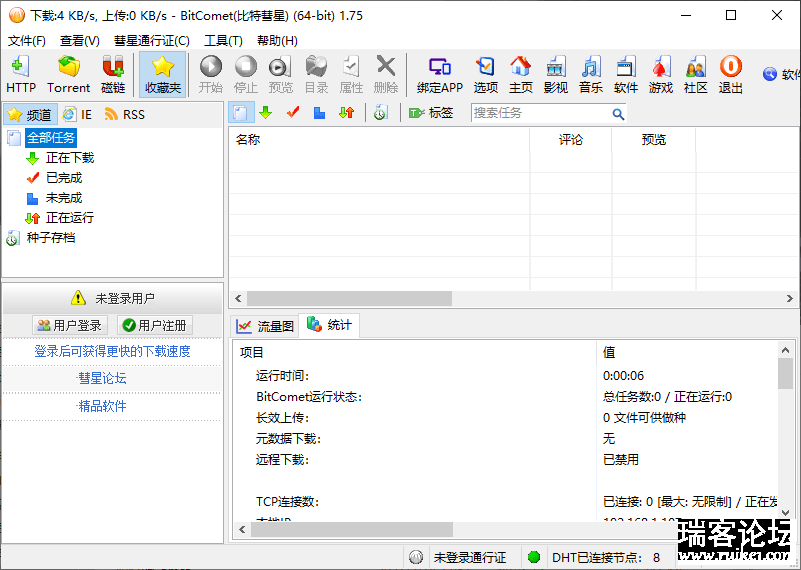This screenshot has height=570, width=801.
Task: Open the 选项 options icon
Action: click(485, 75)
